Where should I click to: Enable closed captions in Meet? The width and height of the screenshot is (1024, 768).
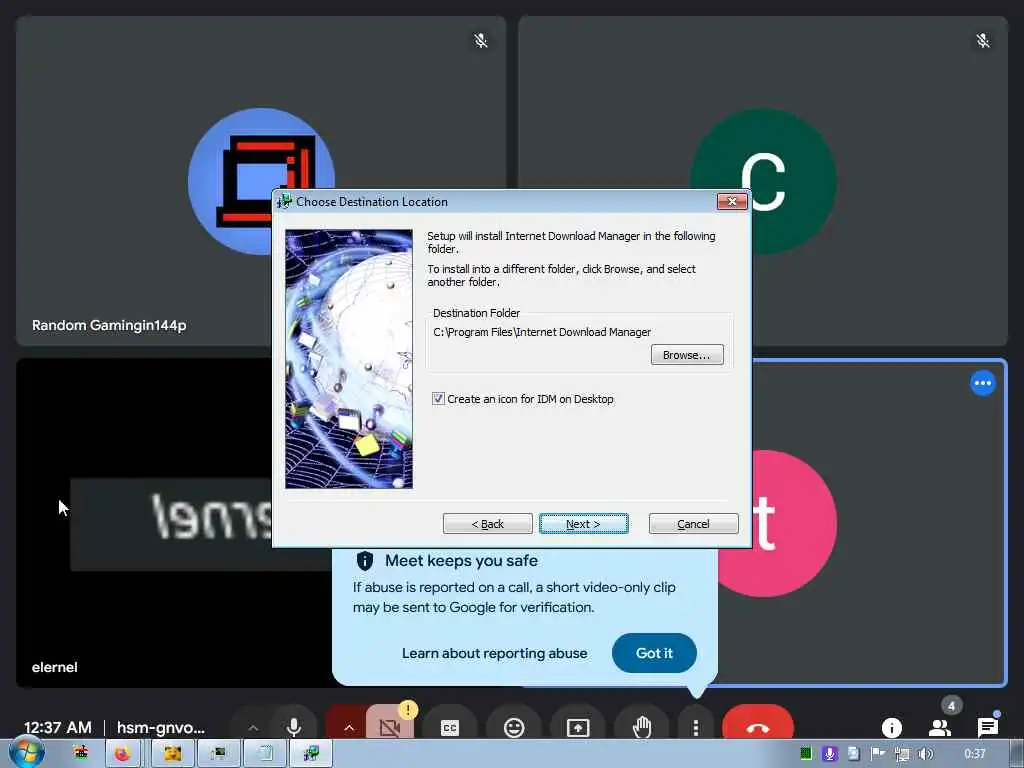click(450, 726)
